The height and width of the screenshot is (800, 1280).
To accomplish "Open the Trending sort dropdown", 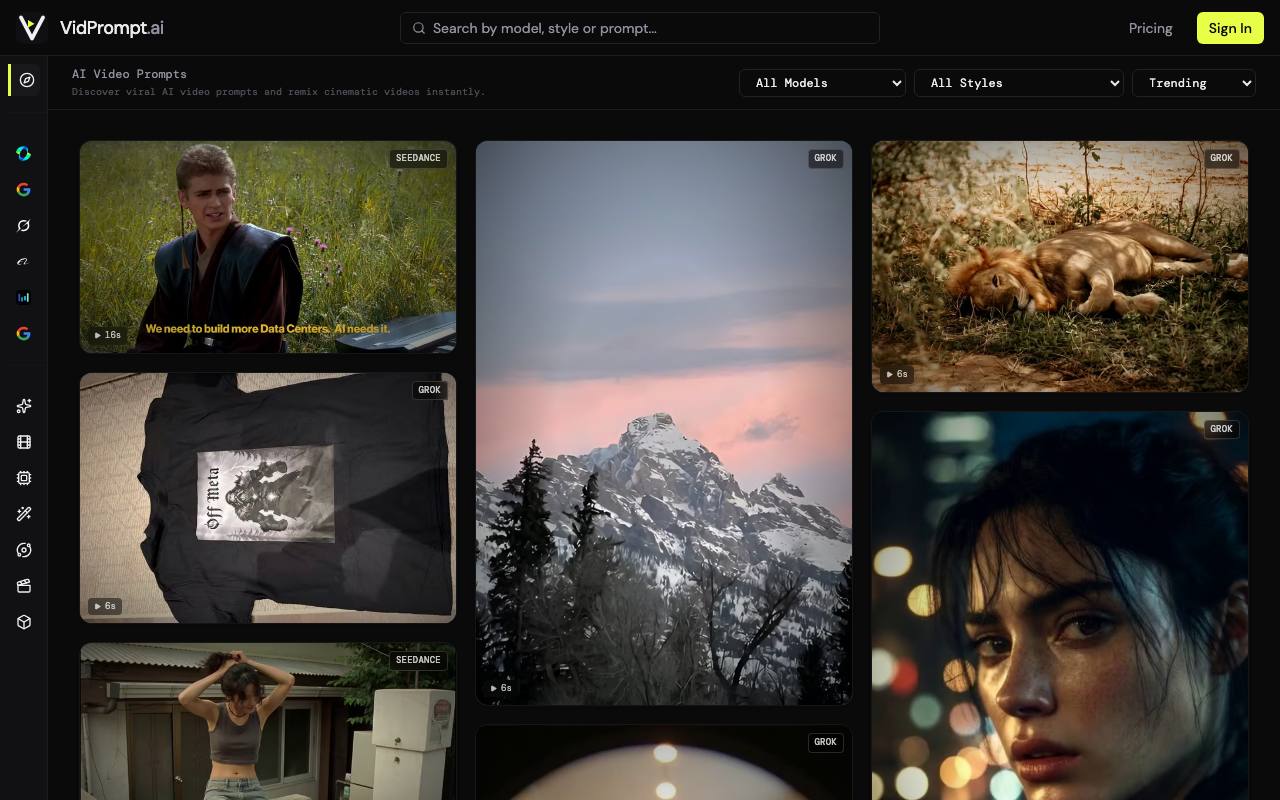I will point(1194,83).
